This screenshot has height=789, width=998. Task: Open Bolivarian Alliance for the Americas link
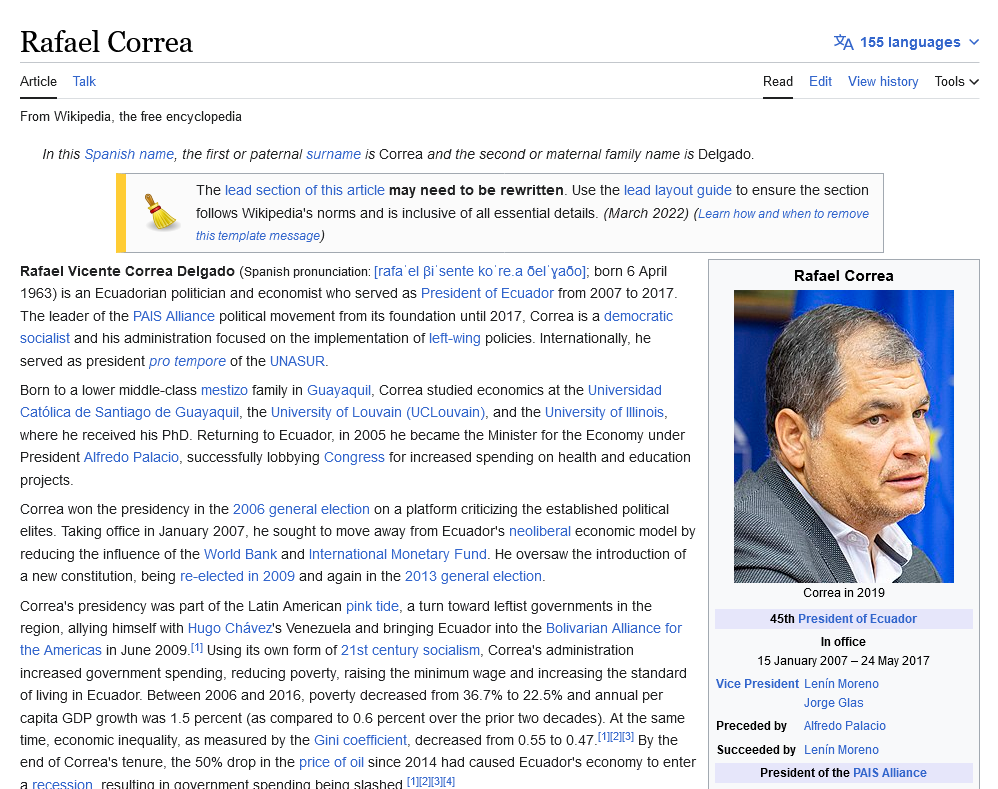click(614, 629)
